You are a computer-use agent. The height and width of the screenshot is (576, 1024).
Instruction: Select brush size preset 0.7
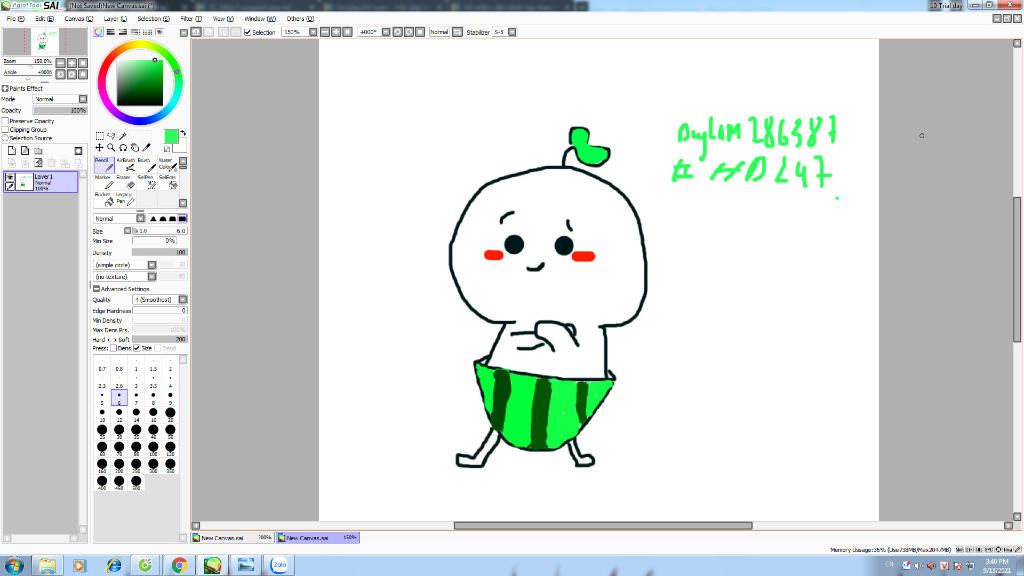[x=102, y=366]
